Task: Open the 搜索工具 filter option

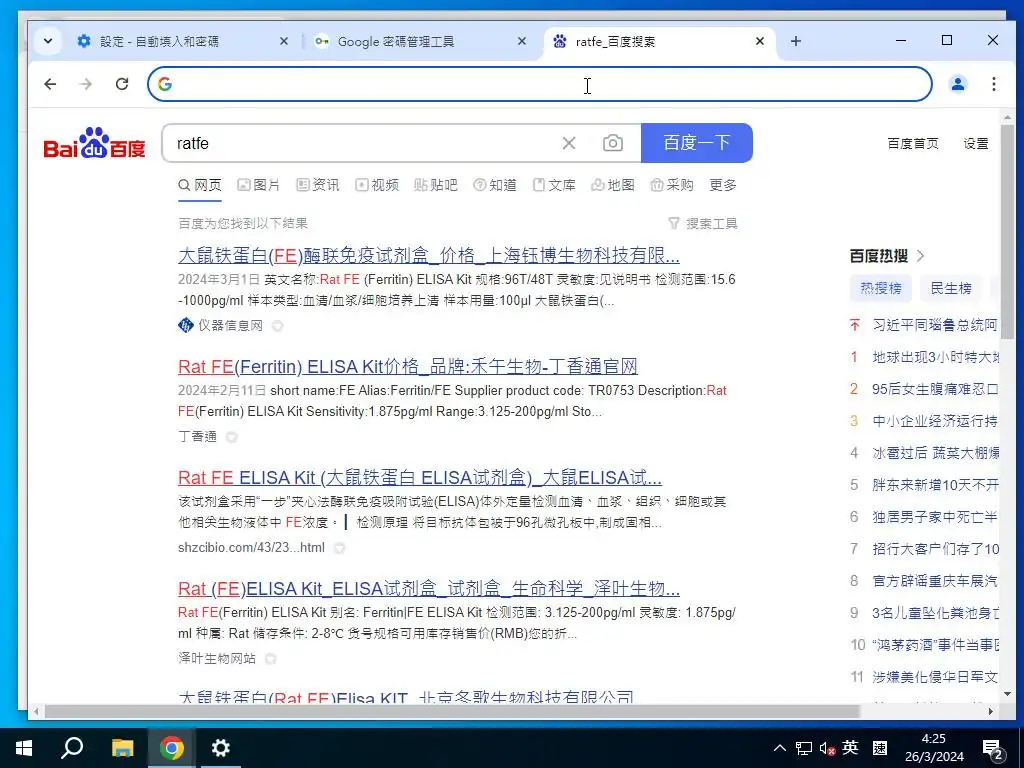Action: (x=703, y=224)
